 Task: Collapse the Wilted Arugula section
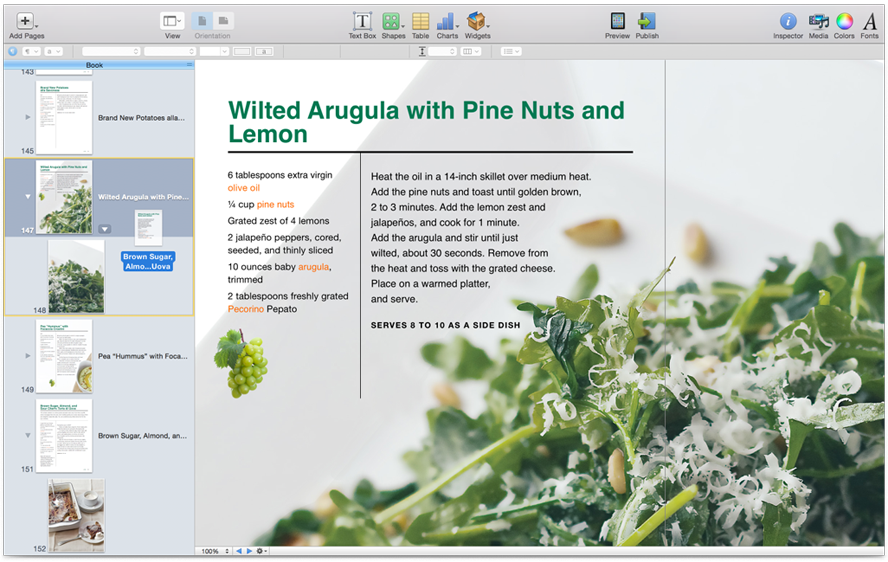tap(27, 197)
